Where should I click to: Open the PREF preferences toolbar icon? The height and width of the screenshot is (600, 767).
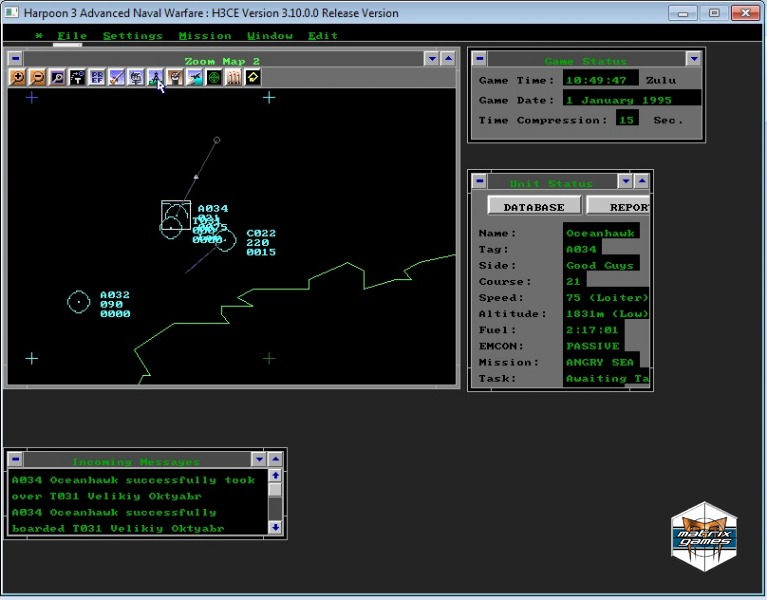click(97, 77)
